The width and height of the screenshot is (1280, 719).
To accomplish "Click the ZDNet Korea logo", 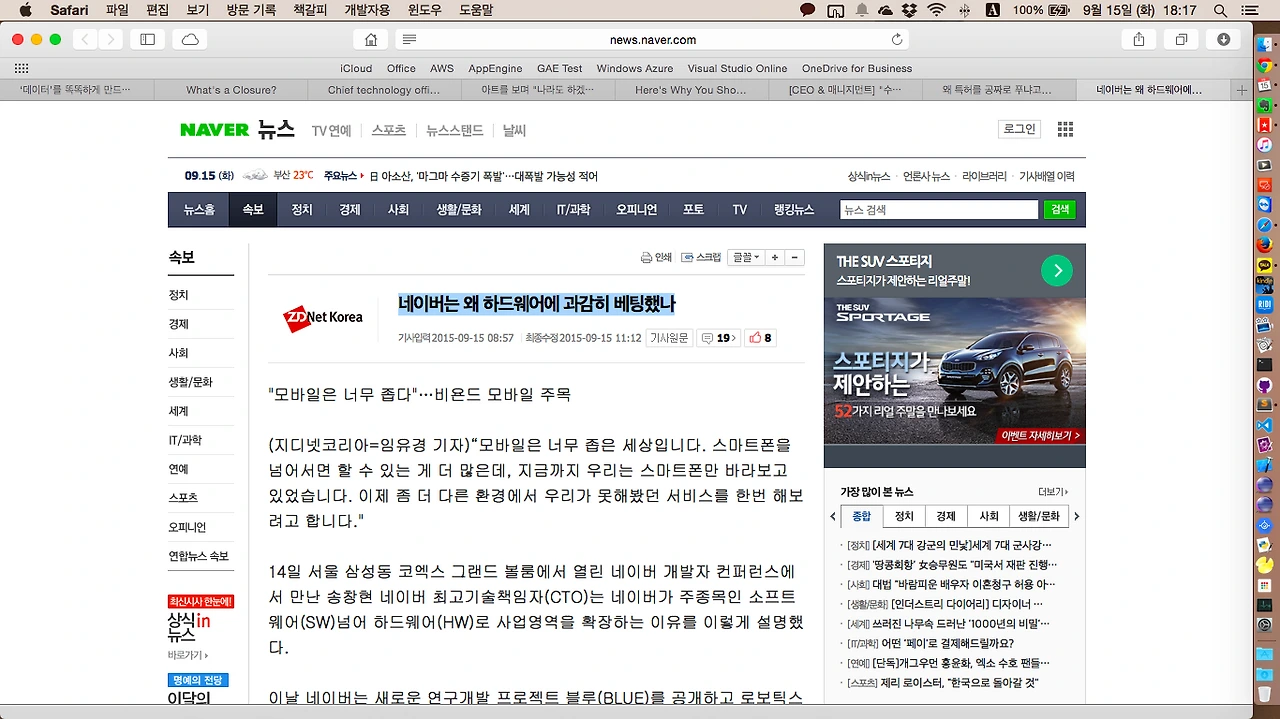I will [323, 318].
